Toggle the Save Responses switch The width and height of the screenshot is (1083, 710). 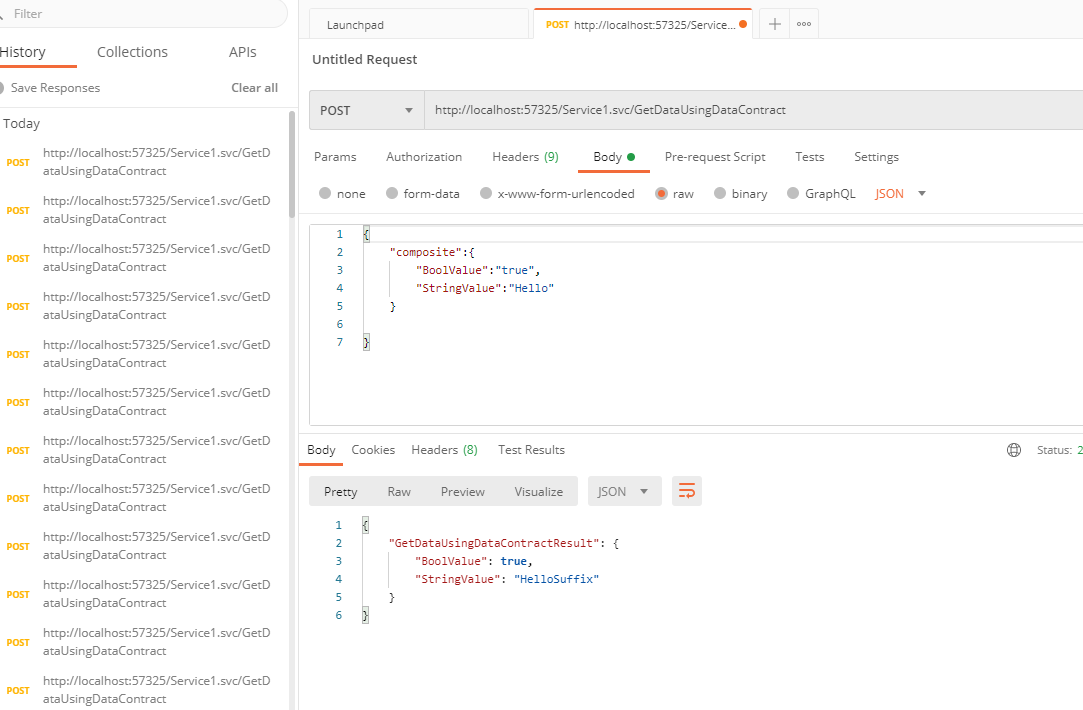click(1, 88)
